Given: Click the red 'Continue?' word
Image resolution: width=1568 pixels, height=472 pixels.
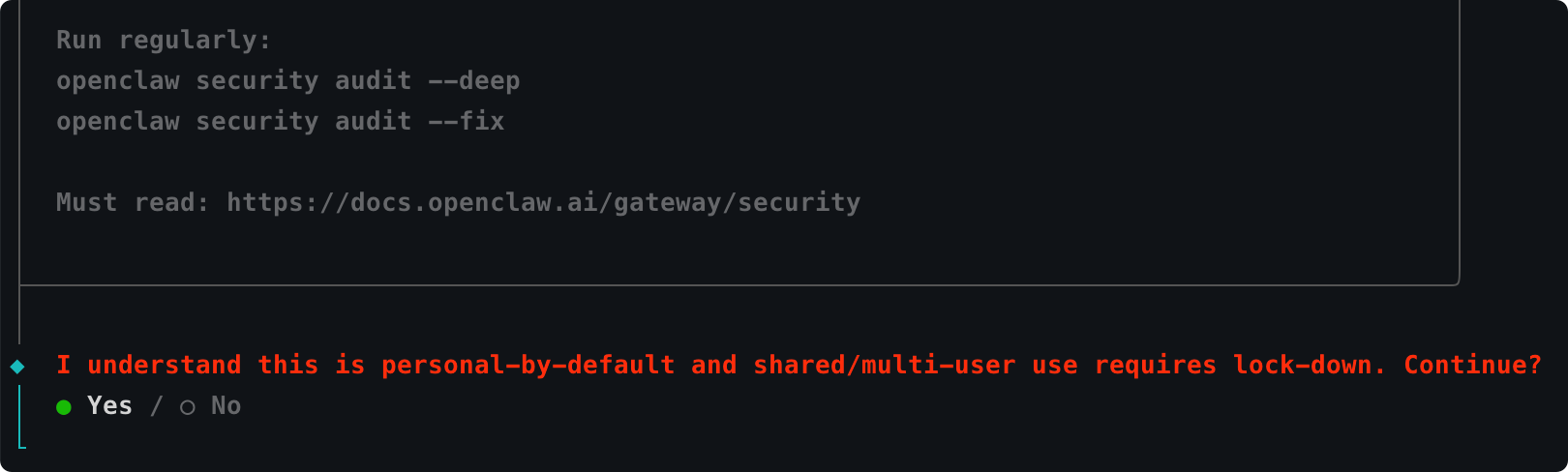Looking at the screenshot, I should click(x=1472, y=365).
